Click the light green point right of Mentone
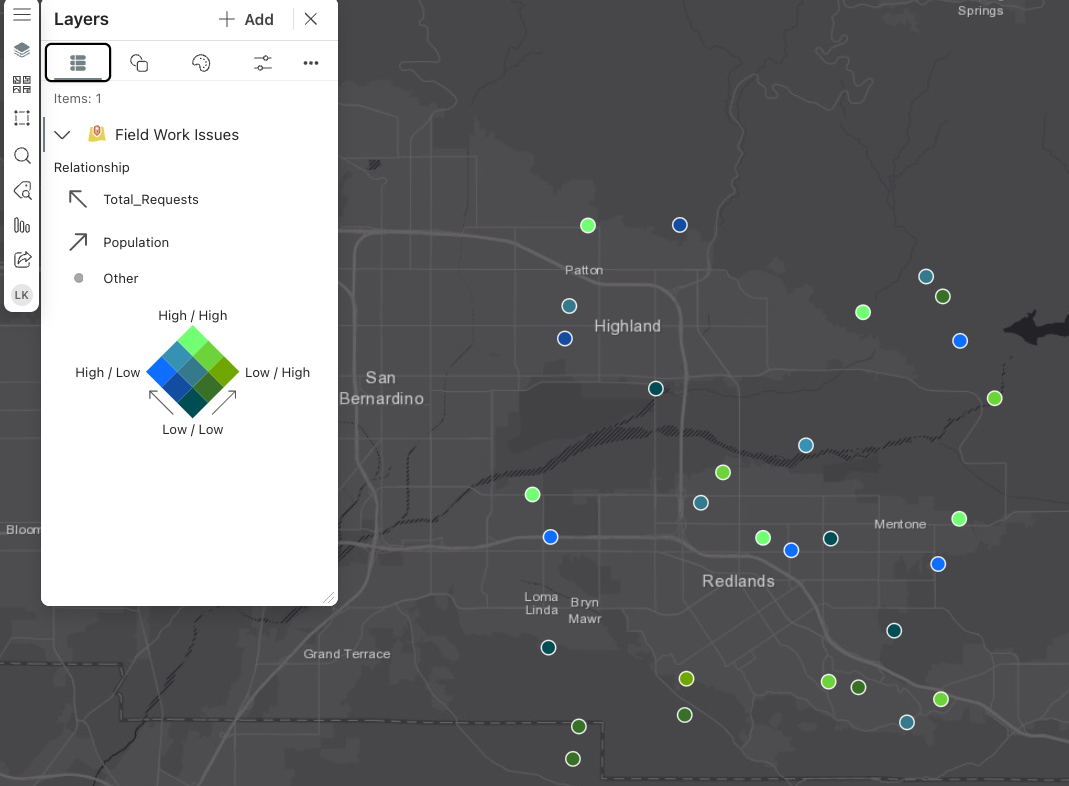 (959, 519)
